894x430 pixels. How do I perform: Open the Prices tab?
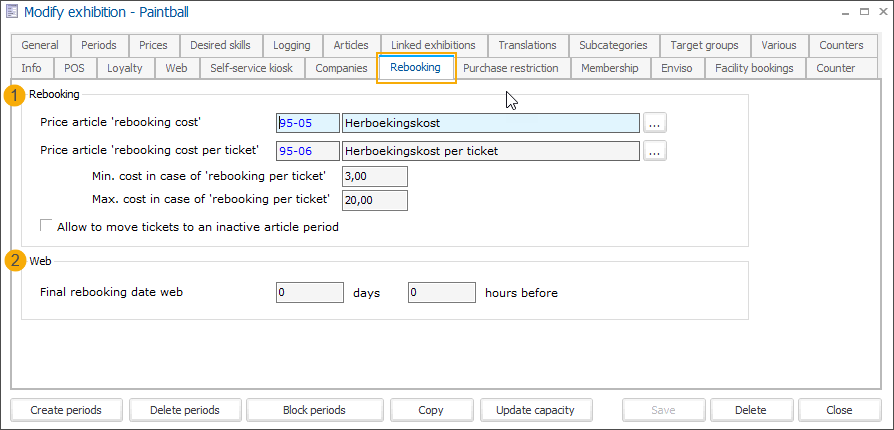pyautogui.click(x=153, y=45)
